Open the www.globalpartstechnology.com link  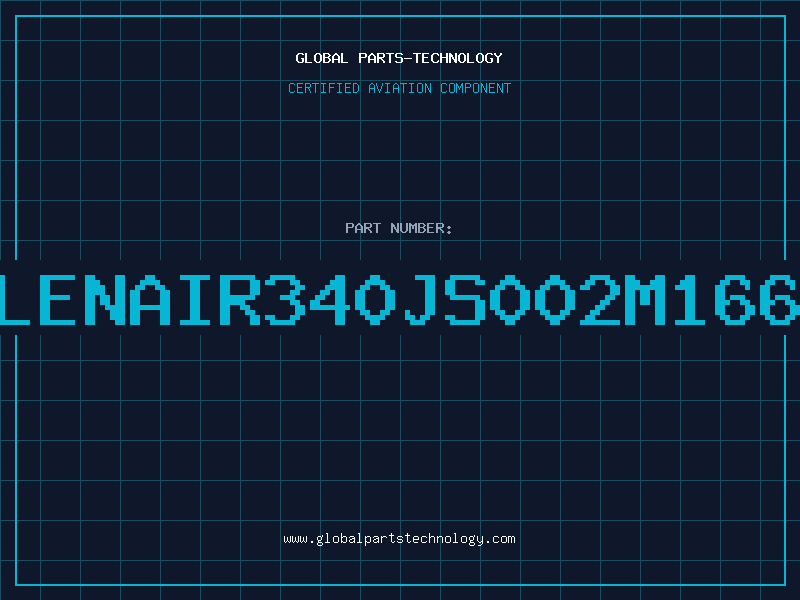point(399,539)
